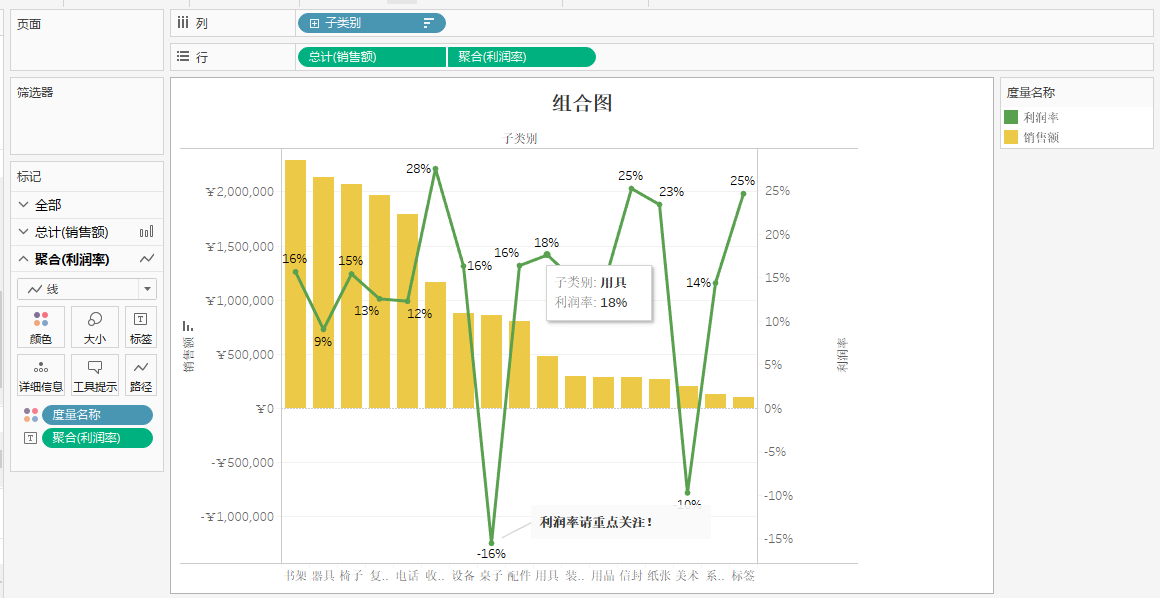Click the columns (列) shelf icon
The image size is (1160, 598).
[183, 23]
